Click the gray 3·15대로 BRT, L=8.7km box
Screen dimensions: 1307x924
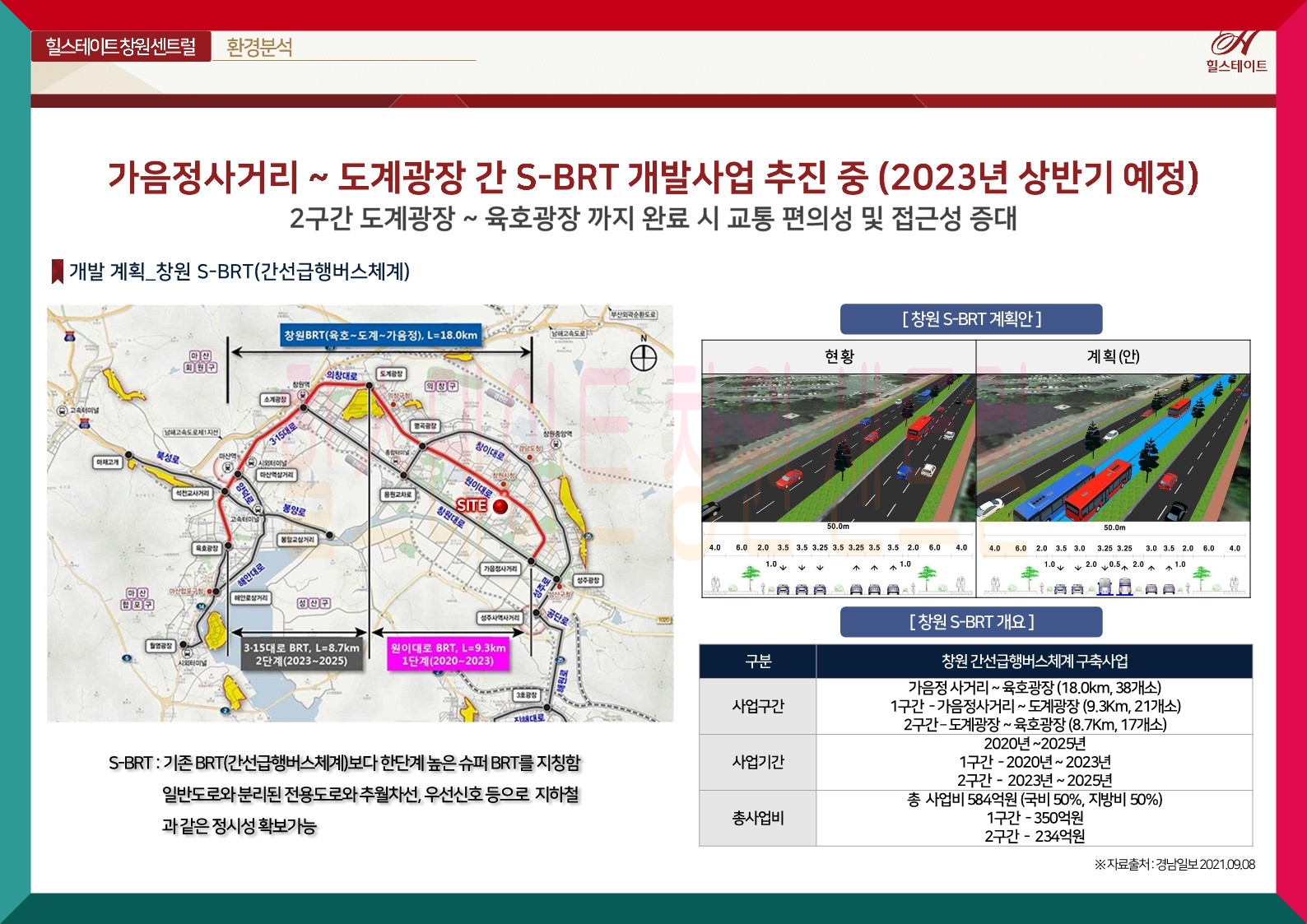[x=301, y=655]
